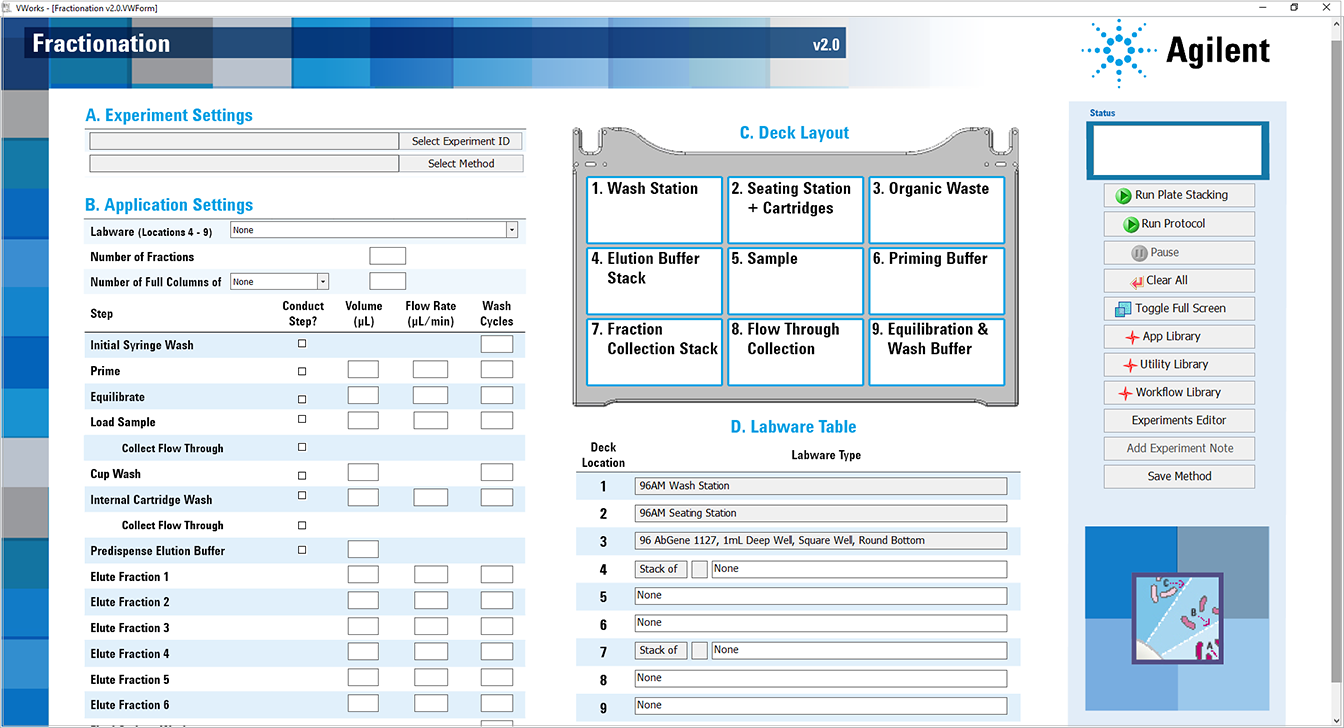Viewport: 1344px width, 728px height.
Task: Check the Predispense Elution Buffer checkbox
Action: [302, 550]
